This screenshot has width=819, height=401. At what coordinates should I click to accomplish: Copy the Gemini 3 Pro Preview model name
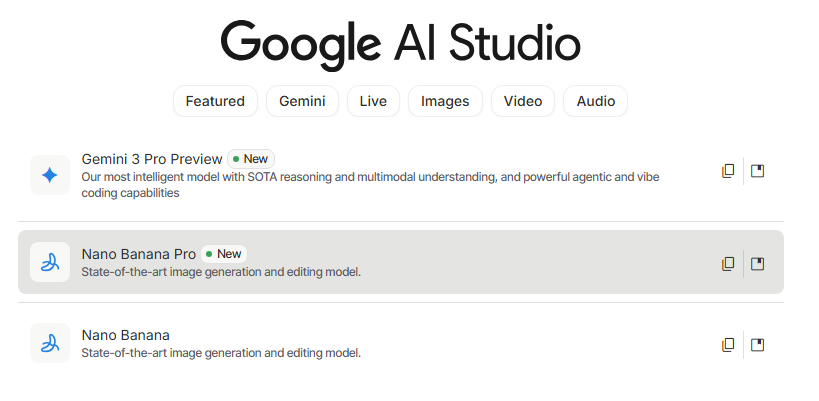pos(728,171)
